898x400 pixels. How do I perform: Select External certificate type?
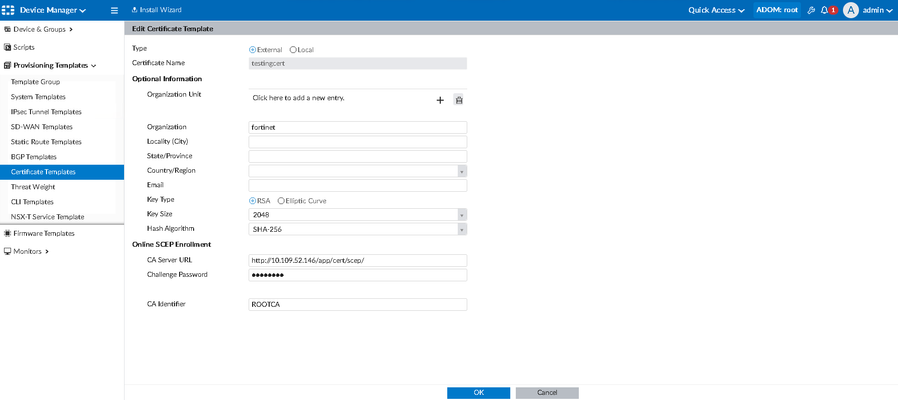click(x=253, y=50)
